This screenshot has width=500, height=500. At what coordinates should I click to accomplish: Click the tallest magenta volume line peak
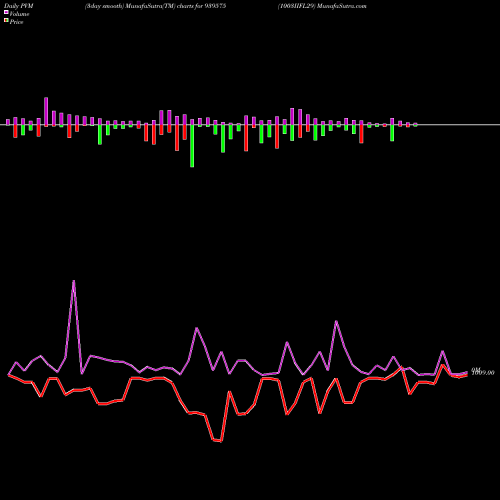coord(74,281)
